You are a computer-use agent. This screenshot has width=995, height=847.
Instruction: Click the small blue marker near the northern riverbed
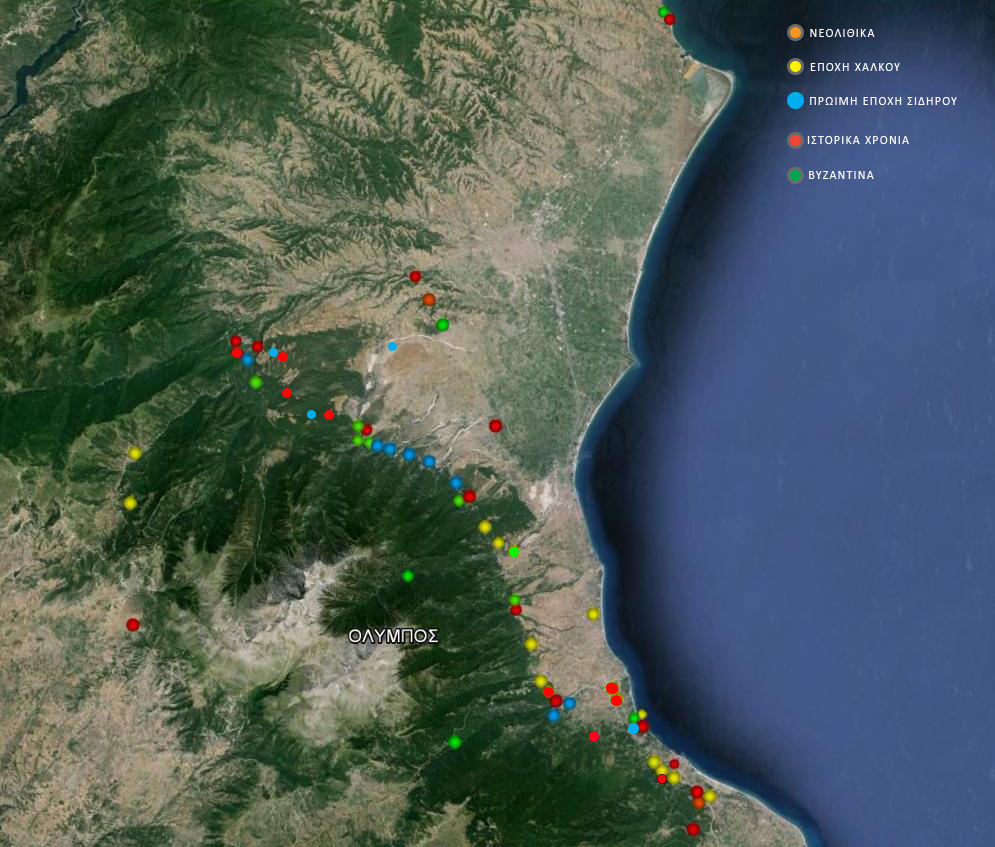tap(392, 346)
